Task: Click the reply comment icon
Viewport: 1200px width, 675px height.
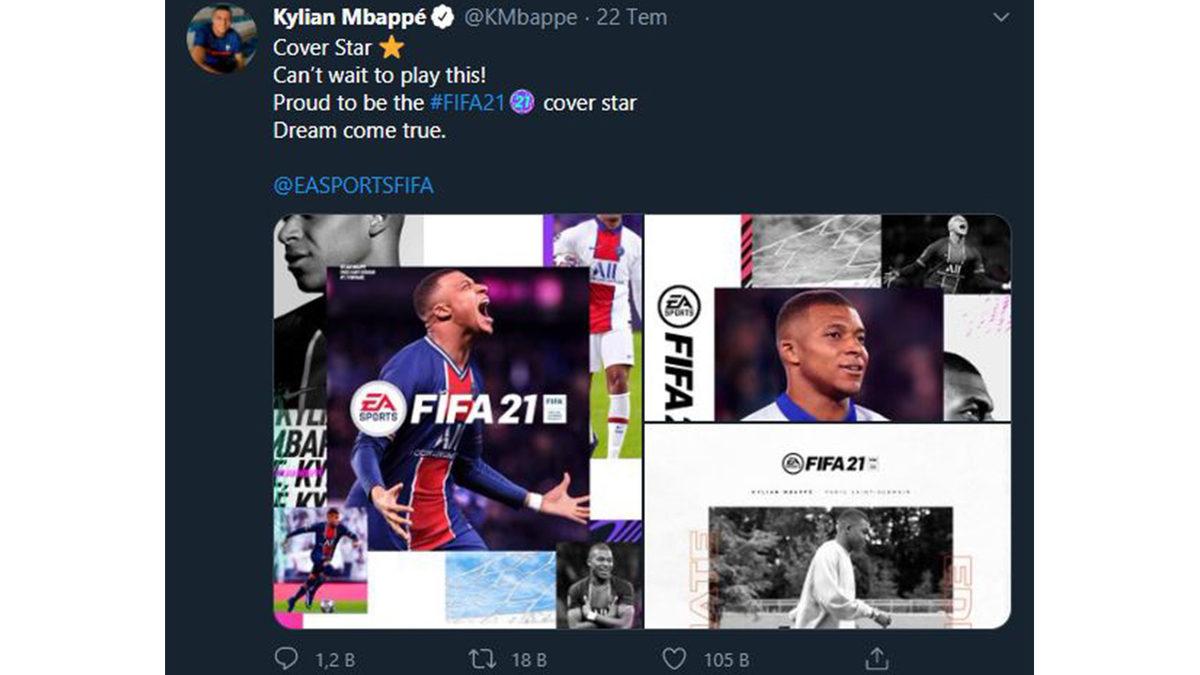Action: click(285, 658)
